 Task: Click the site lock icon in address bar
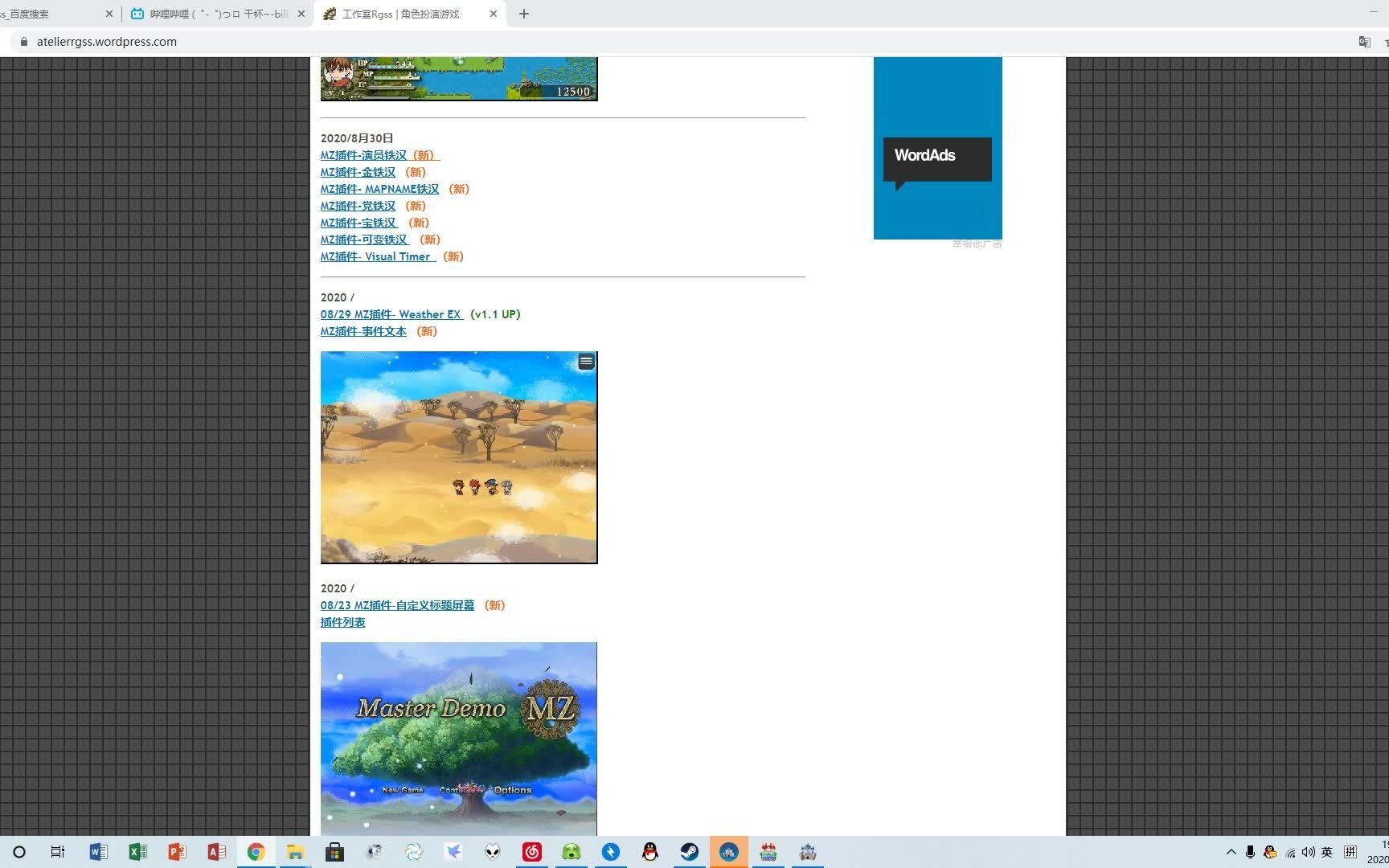[x=23, y=42]
